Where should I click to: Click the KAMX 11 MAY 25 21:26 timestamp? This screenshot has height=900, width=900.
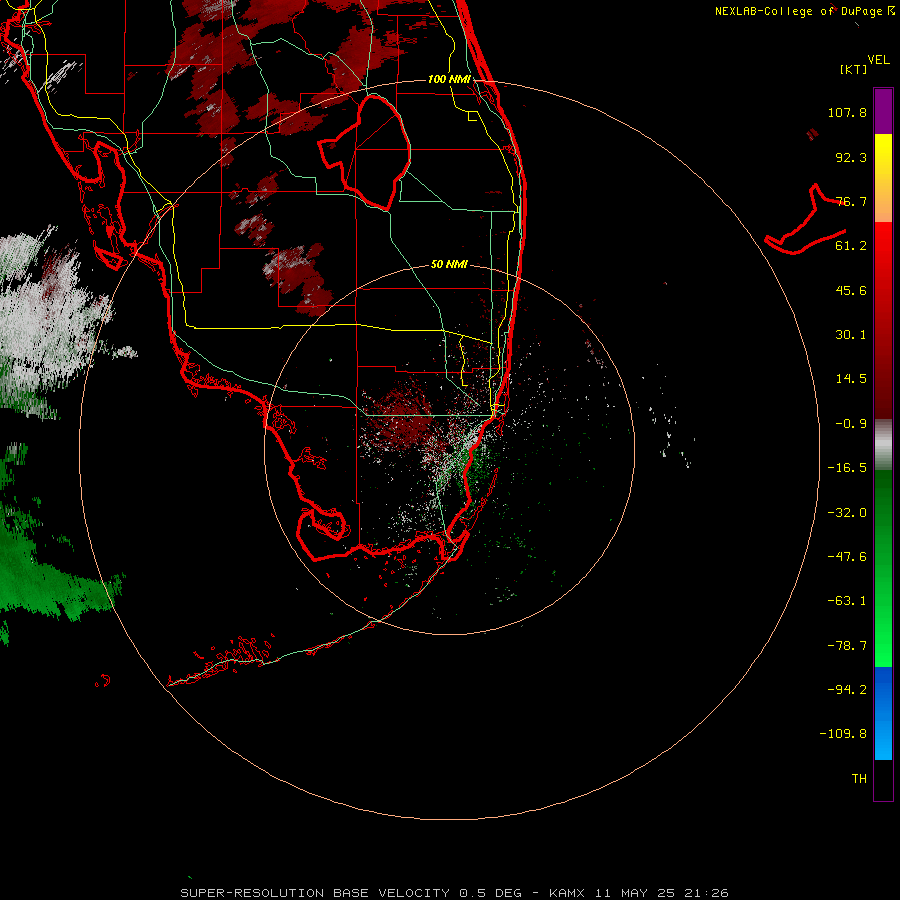pos(638,893)
